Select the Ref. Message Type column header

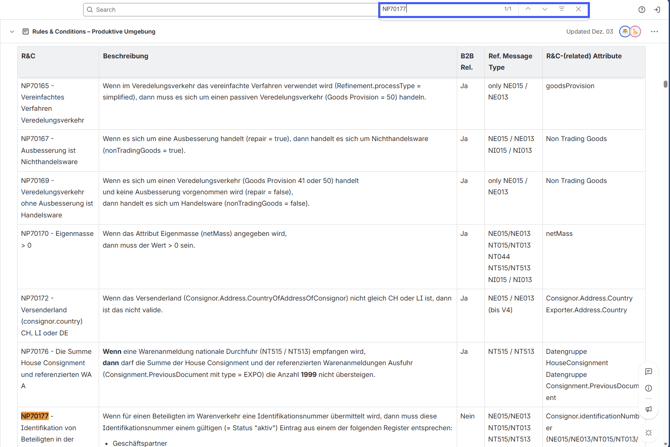510,62
